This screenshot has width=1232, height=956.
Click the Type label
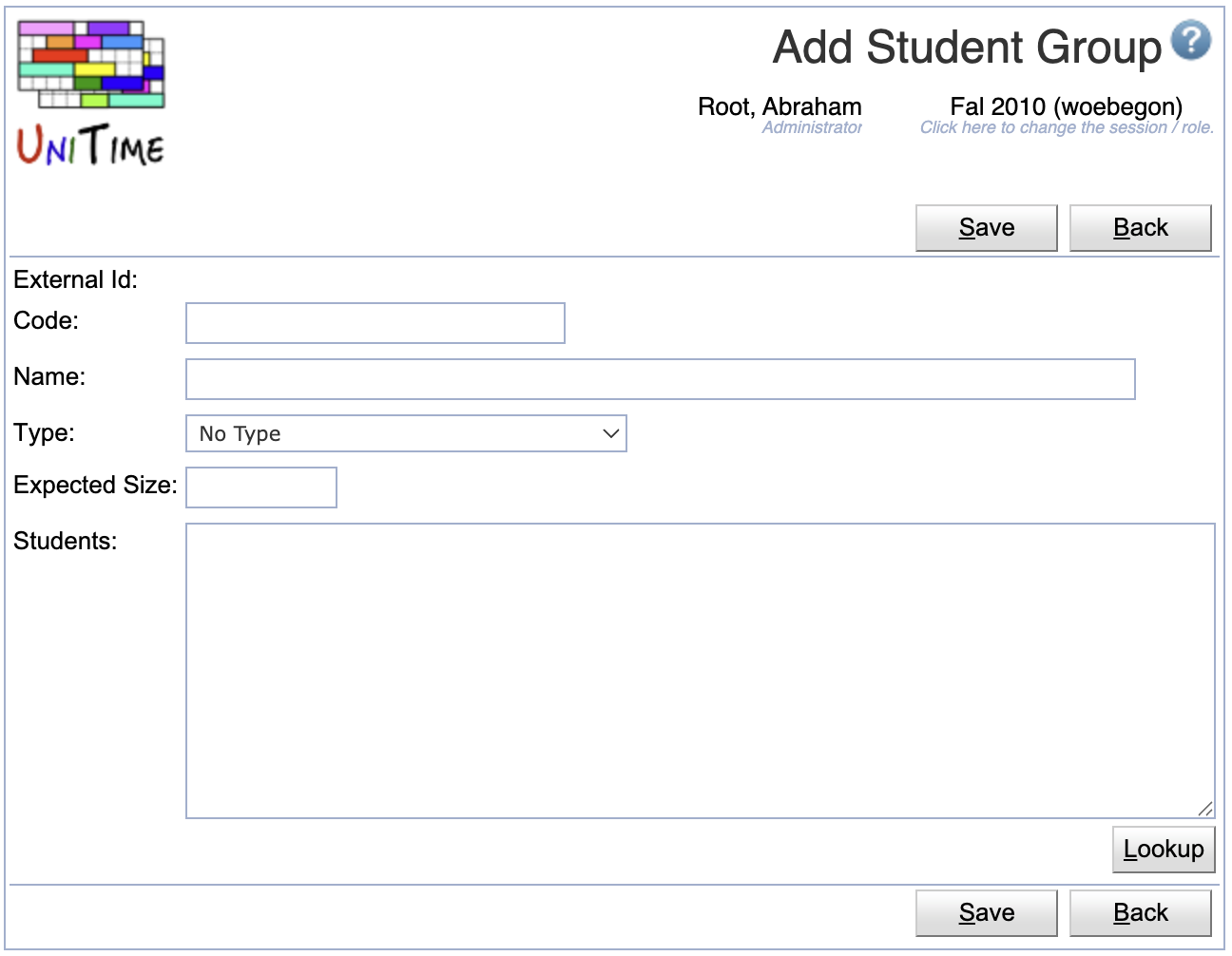click(44, 433)
